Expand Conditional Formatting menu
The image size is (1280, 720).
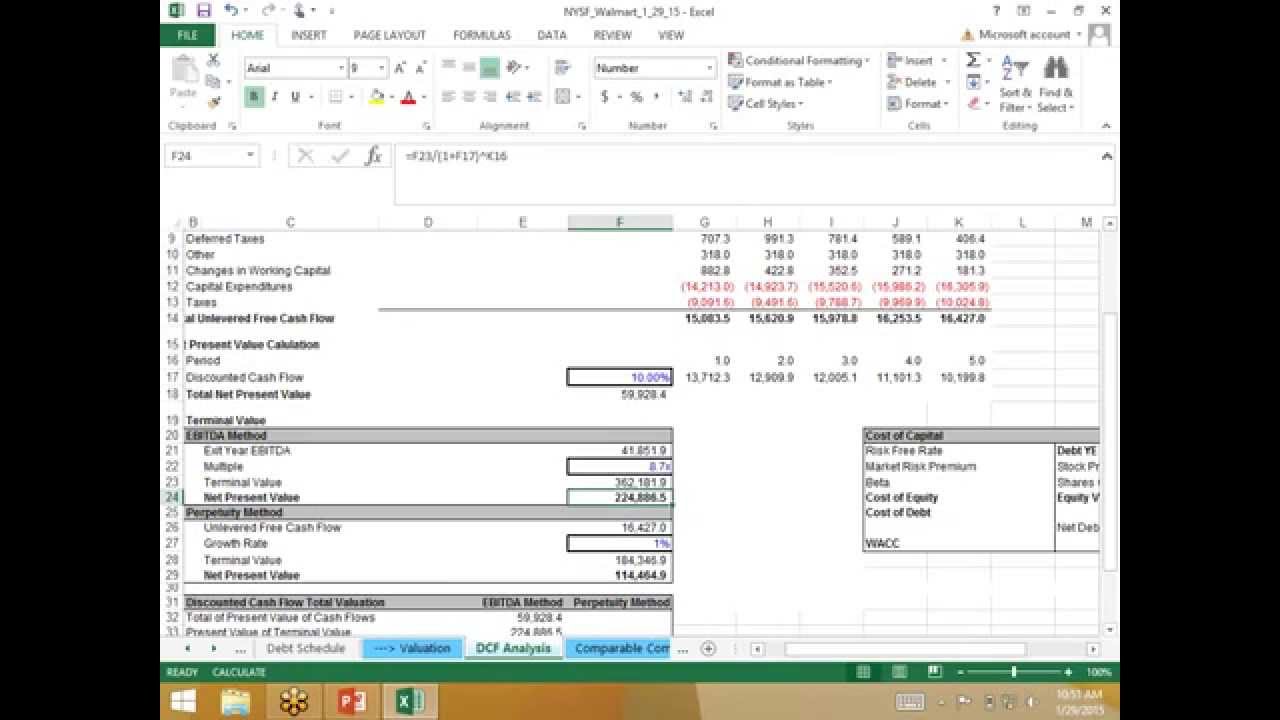coord(798,60)
